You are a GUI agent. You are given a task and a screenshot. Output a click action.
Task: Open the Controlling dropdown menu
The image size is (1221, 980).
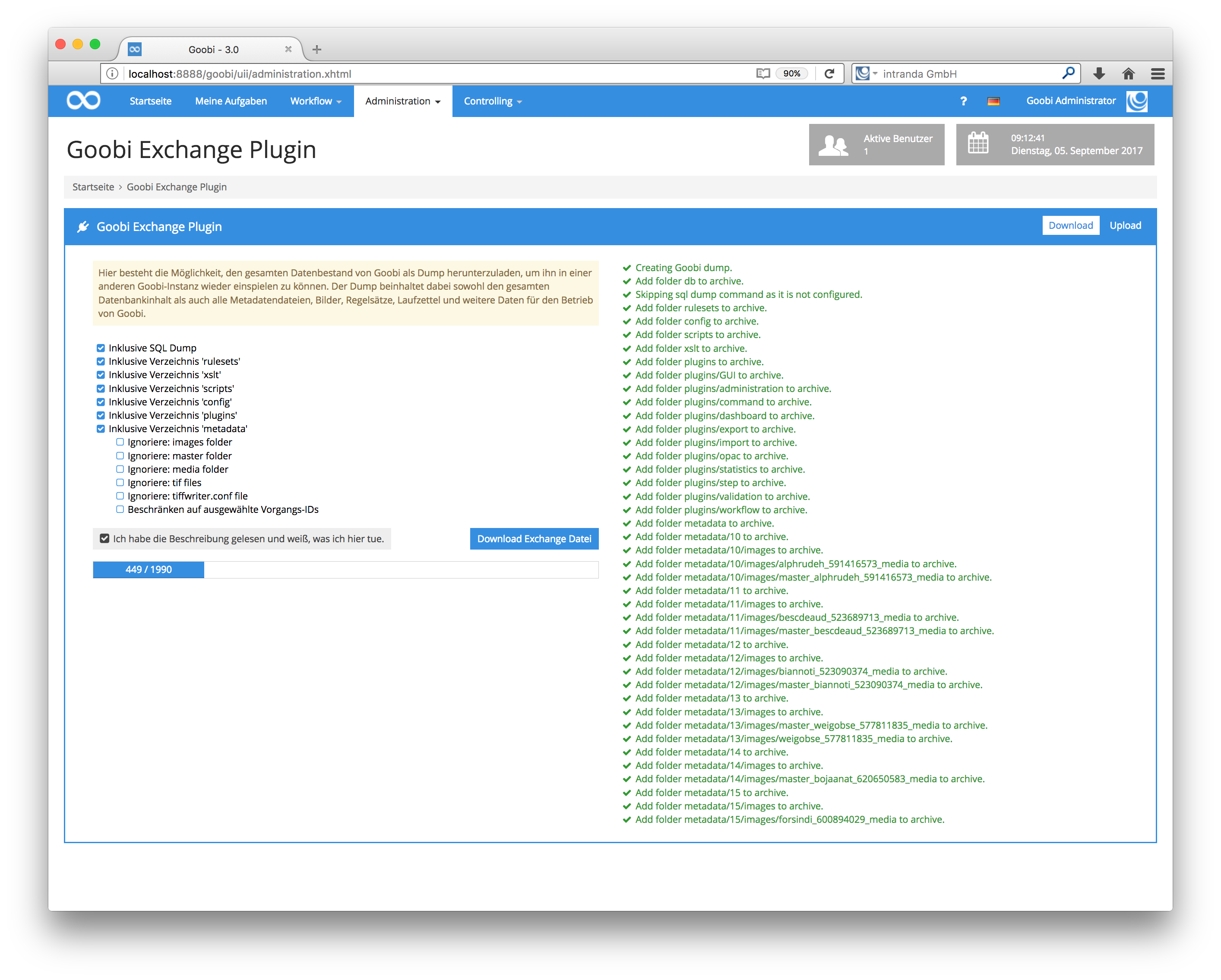[x=493, y=101]
